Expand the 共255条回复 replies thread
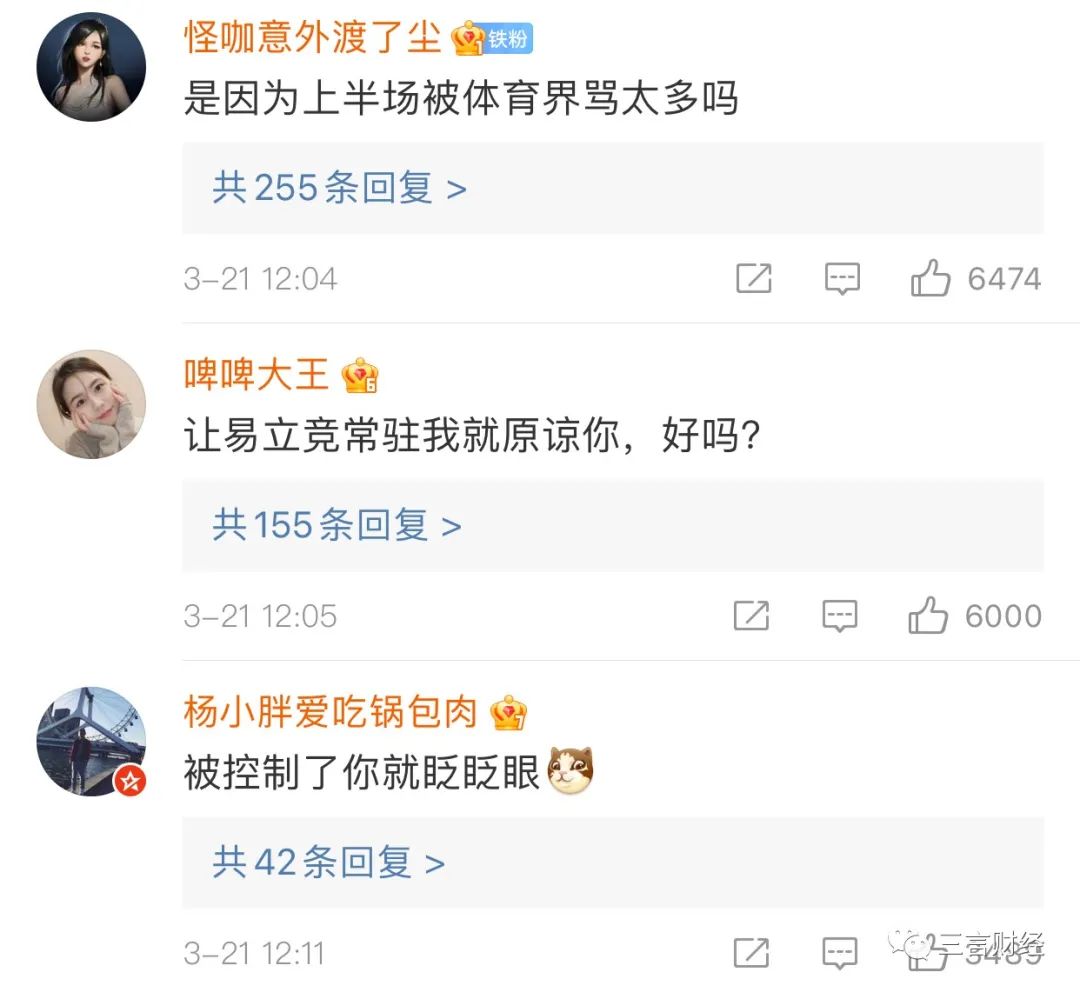 [612, 187]
